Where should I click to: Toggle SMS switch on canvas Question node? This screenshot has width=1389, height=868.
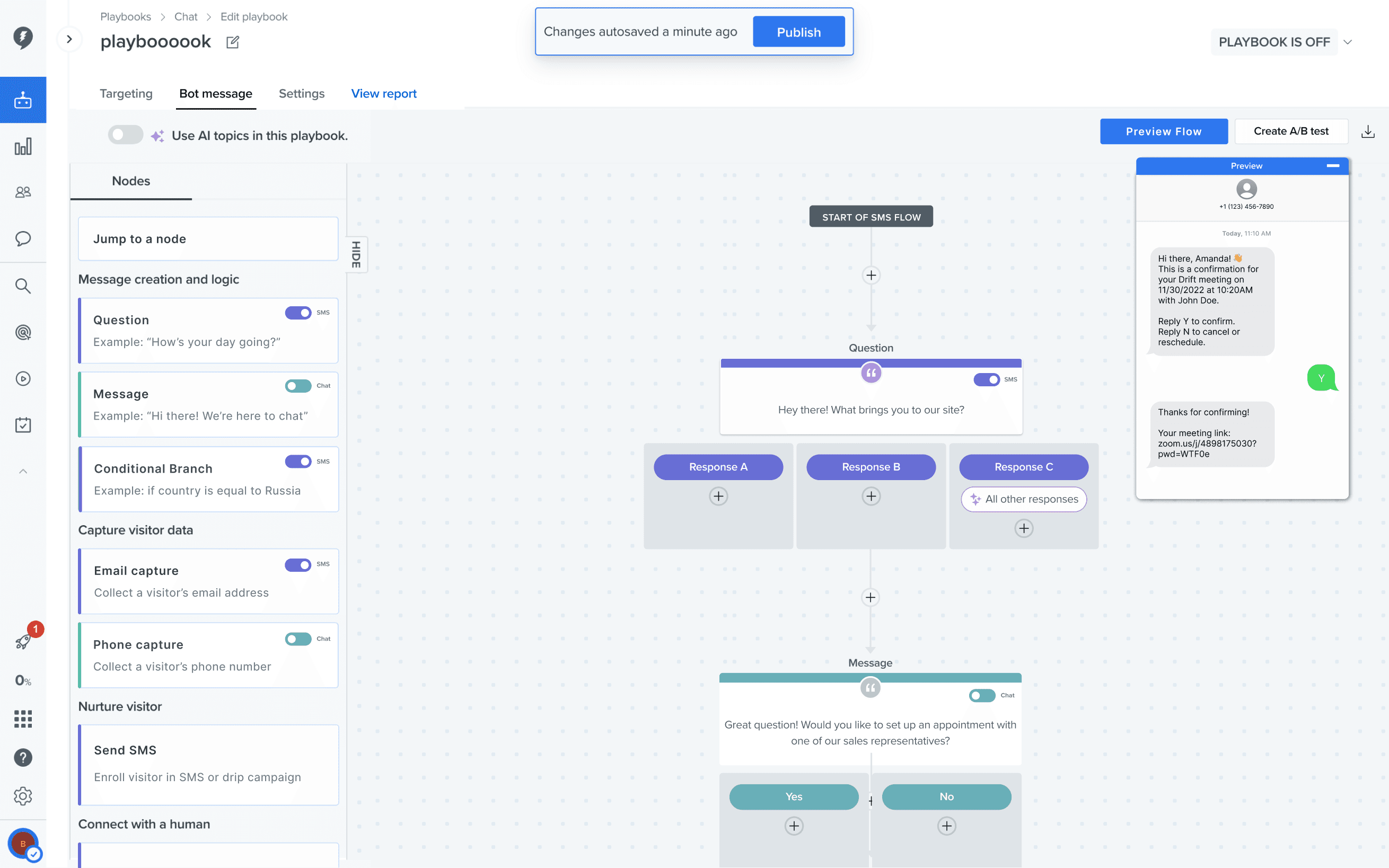[987, 379]
